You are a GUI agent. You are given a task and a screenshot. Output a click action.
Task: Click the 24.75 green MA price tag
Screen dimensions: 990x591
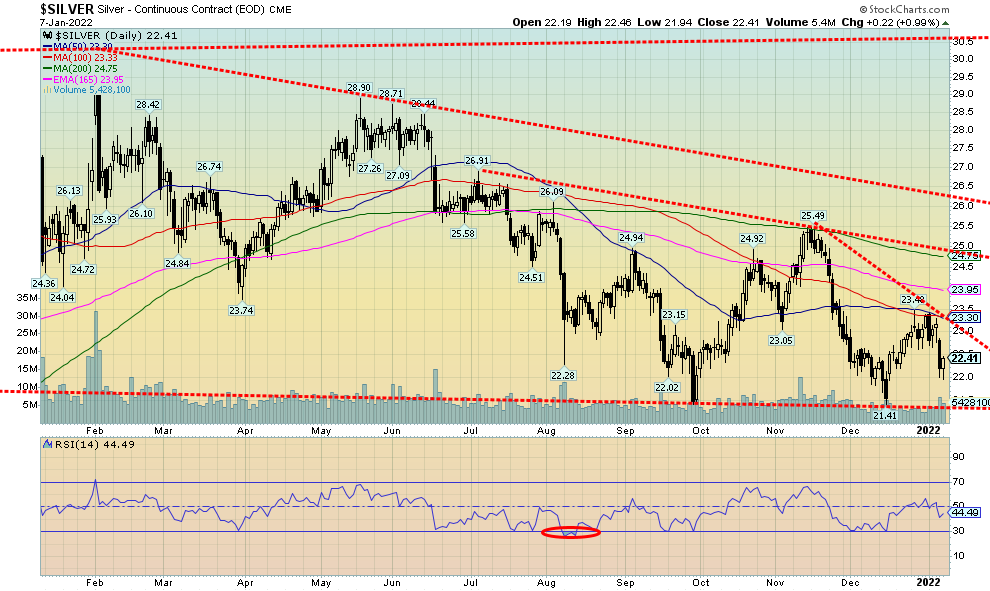pos(964,256)
